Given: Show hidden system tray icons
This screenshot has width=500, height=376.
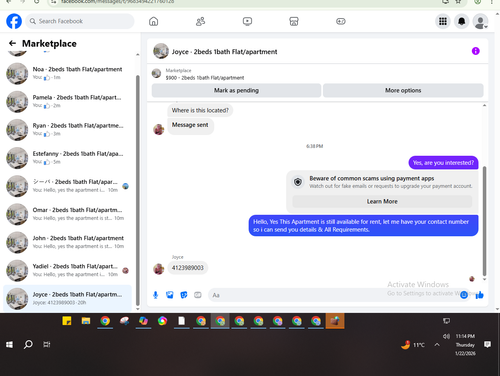Looking at the screenshot, I should click(x=437, y=345).
